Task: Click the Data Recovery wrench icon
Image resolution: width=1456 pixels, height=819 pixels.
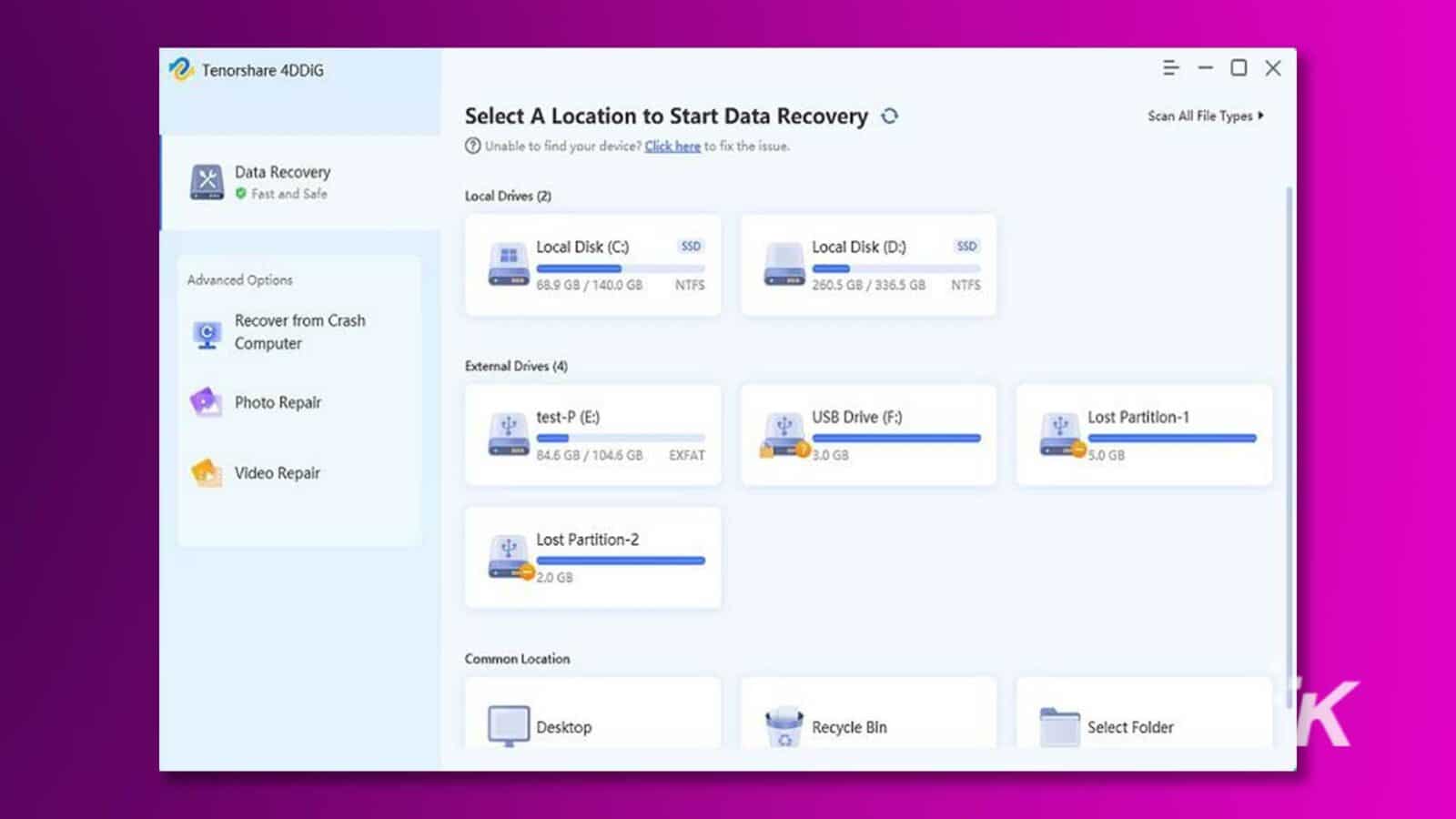Action: click(207, 182)
